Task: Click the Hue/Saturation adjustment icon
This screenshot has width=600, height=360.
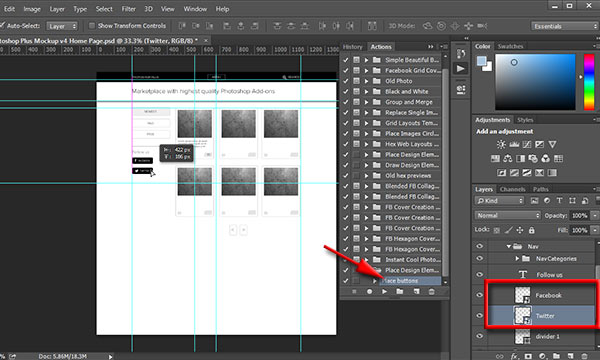Action: 495,158
